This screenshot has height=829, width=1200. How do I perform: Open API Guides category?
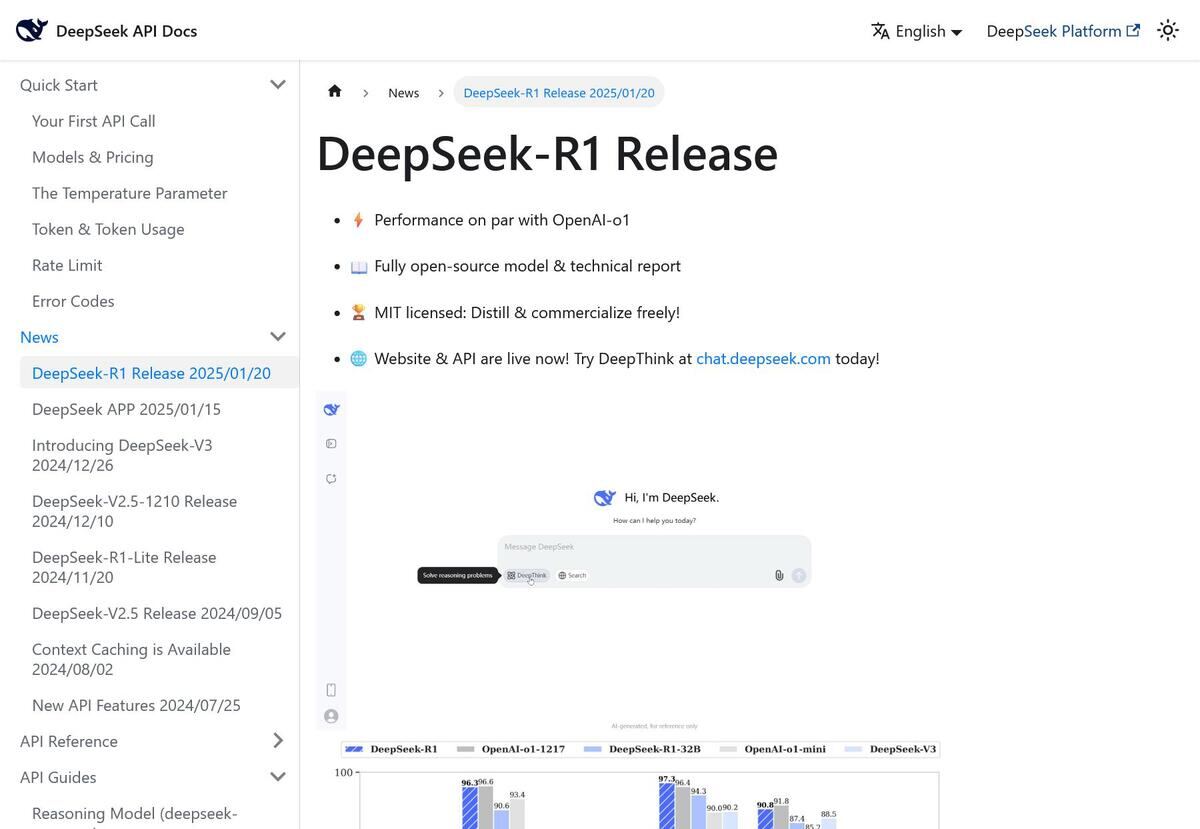tap(58, 777)
